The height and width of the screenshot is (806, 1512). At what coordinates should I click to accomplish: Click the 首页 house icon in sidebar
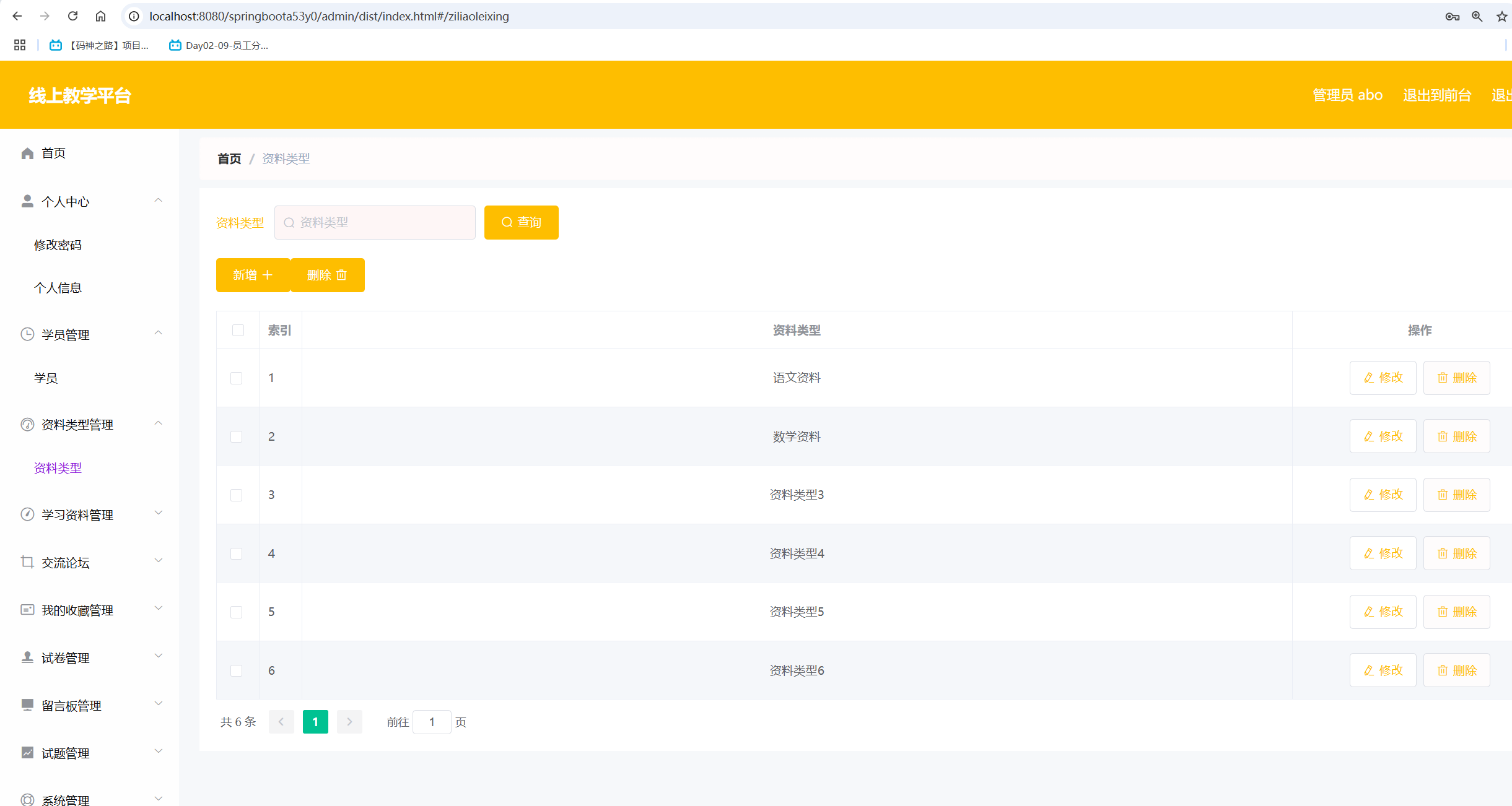pos(27,153)
